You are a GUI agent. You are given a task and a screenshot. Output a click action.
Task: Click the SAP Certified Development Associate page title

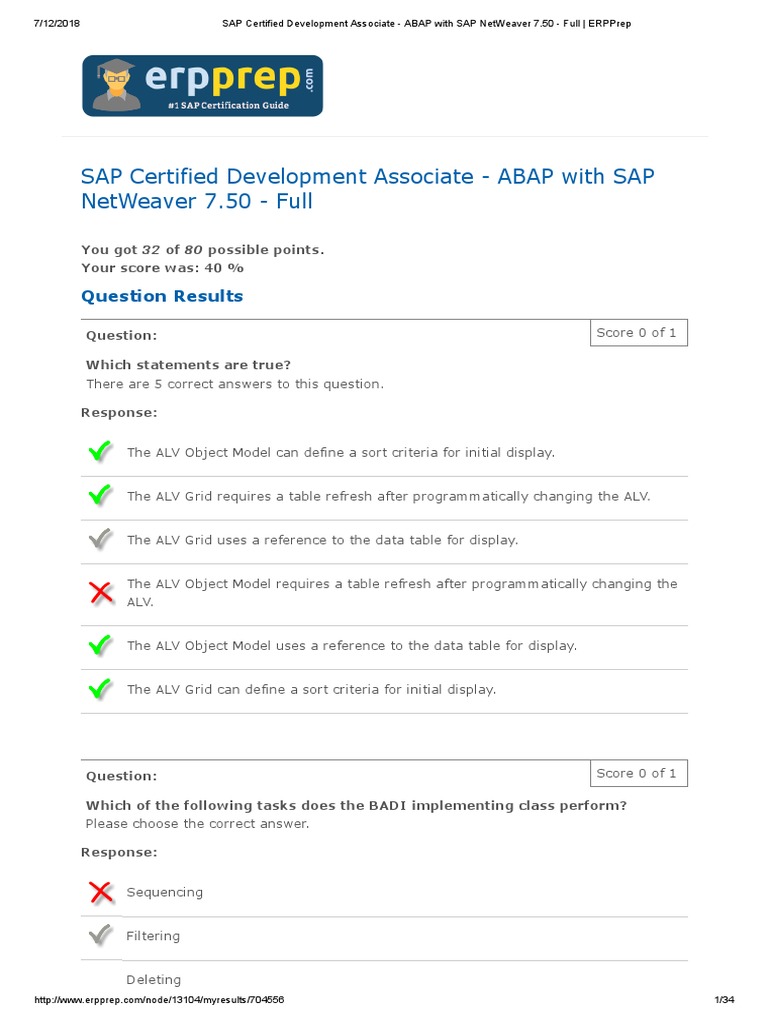tap(367, 189)
